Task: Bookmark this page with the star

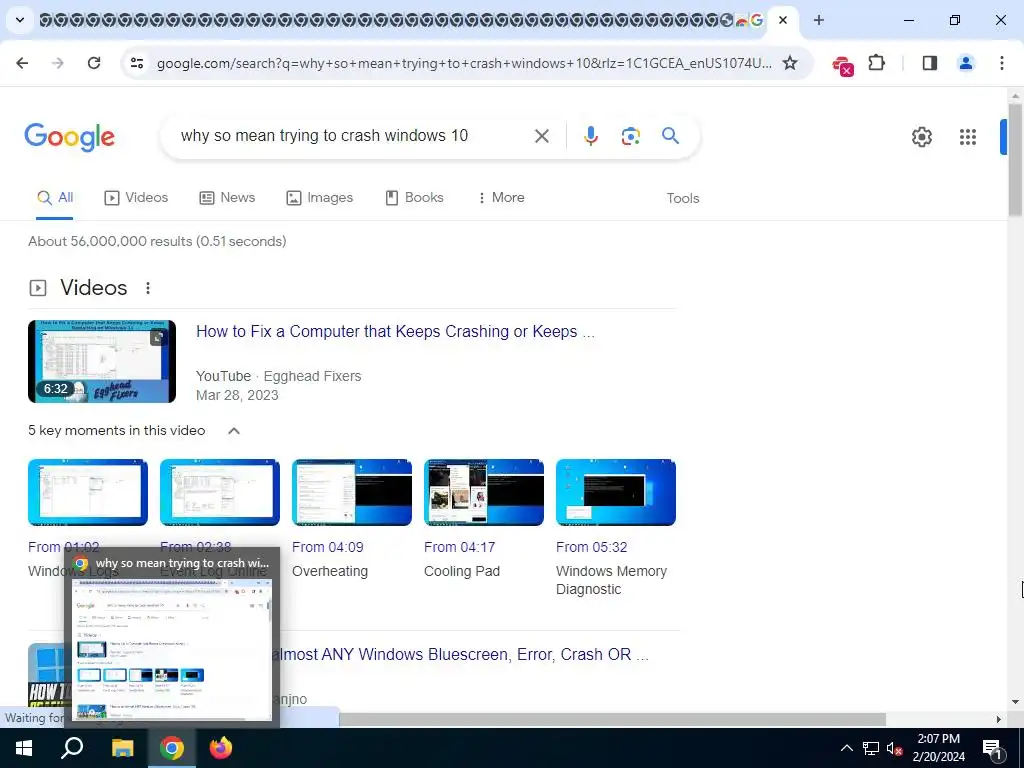Action: point(790,63)
